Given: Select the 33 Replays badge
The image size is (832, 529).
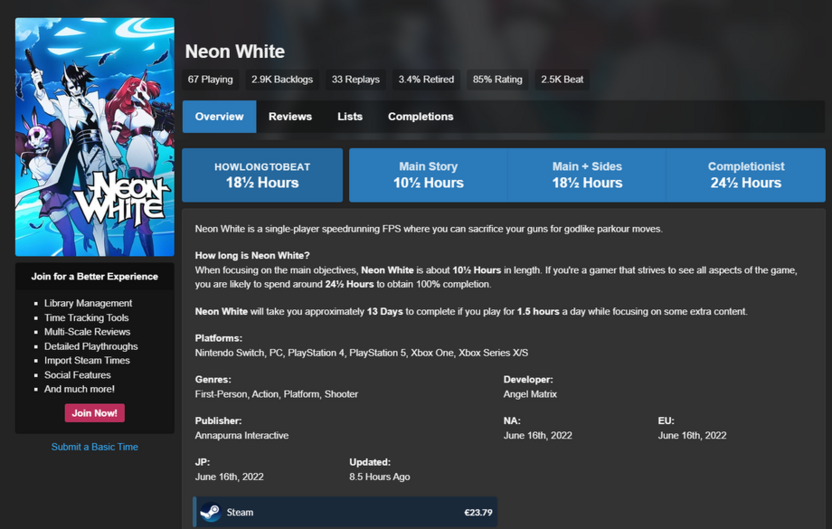Looking at the screenshot, I should [x=356, y=80].
